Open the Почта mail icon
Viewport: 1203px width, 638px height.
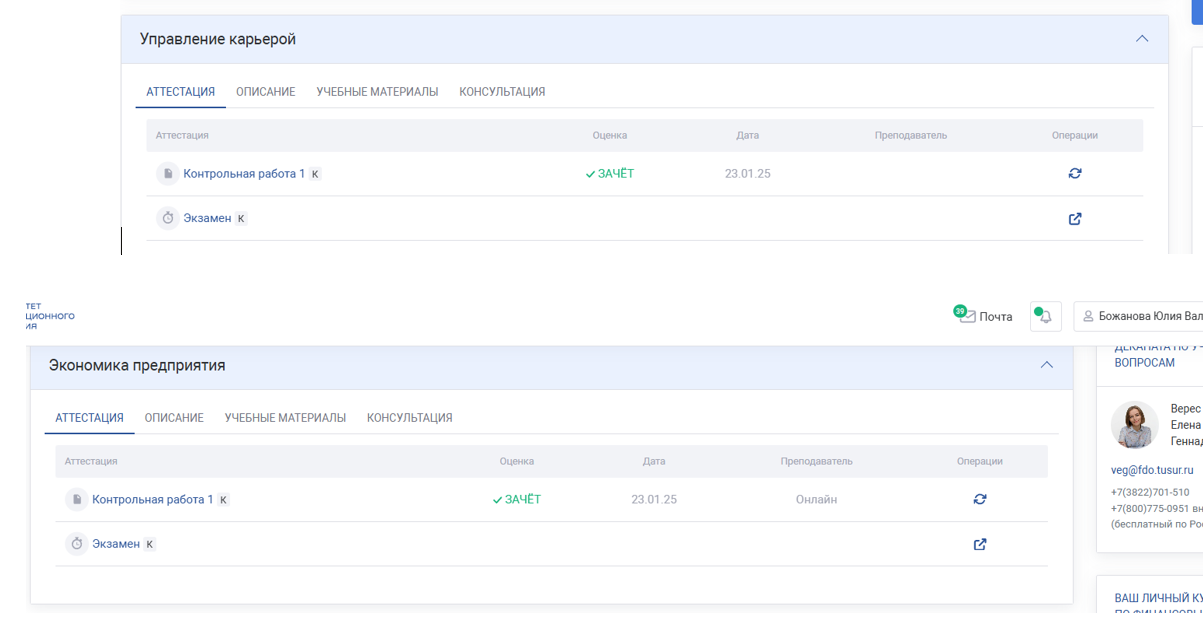966,317
